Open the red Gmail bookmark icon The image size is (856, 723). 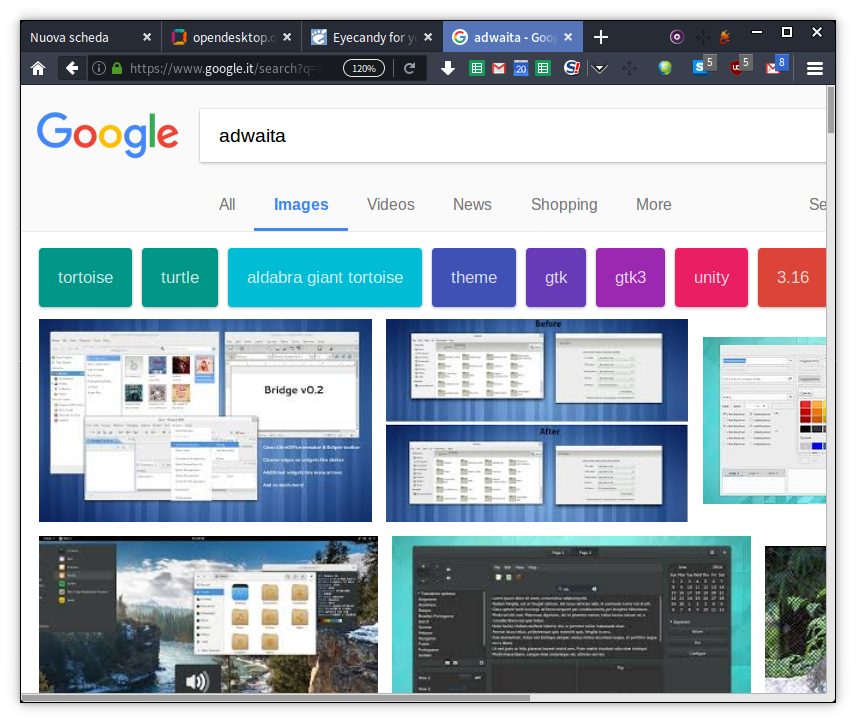pos(498,68)
